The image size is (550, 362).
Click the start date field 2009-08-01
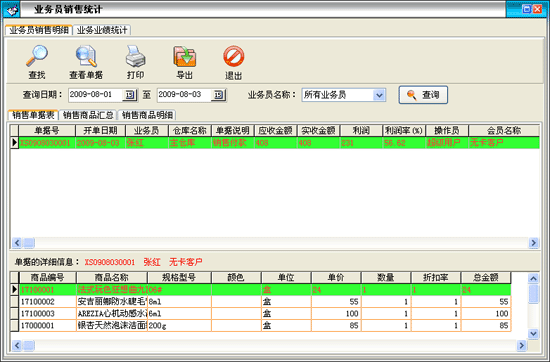[x=95, y=95]
